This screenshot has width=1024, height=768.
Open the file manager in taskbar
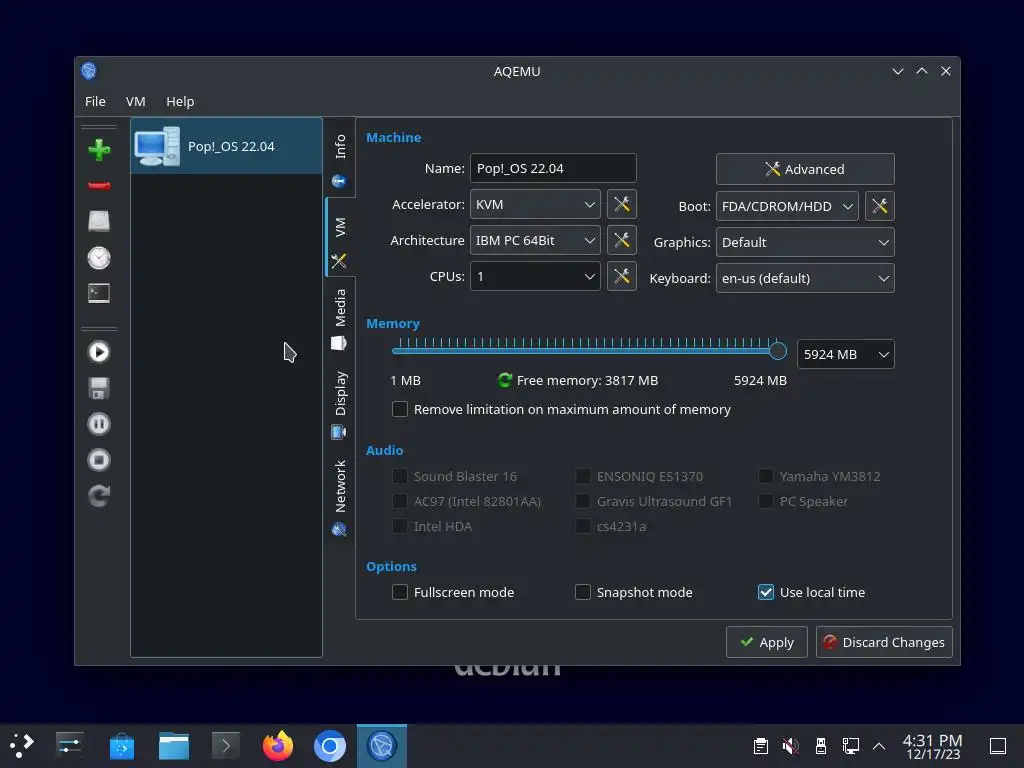pos(174,746)
